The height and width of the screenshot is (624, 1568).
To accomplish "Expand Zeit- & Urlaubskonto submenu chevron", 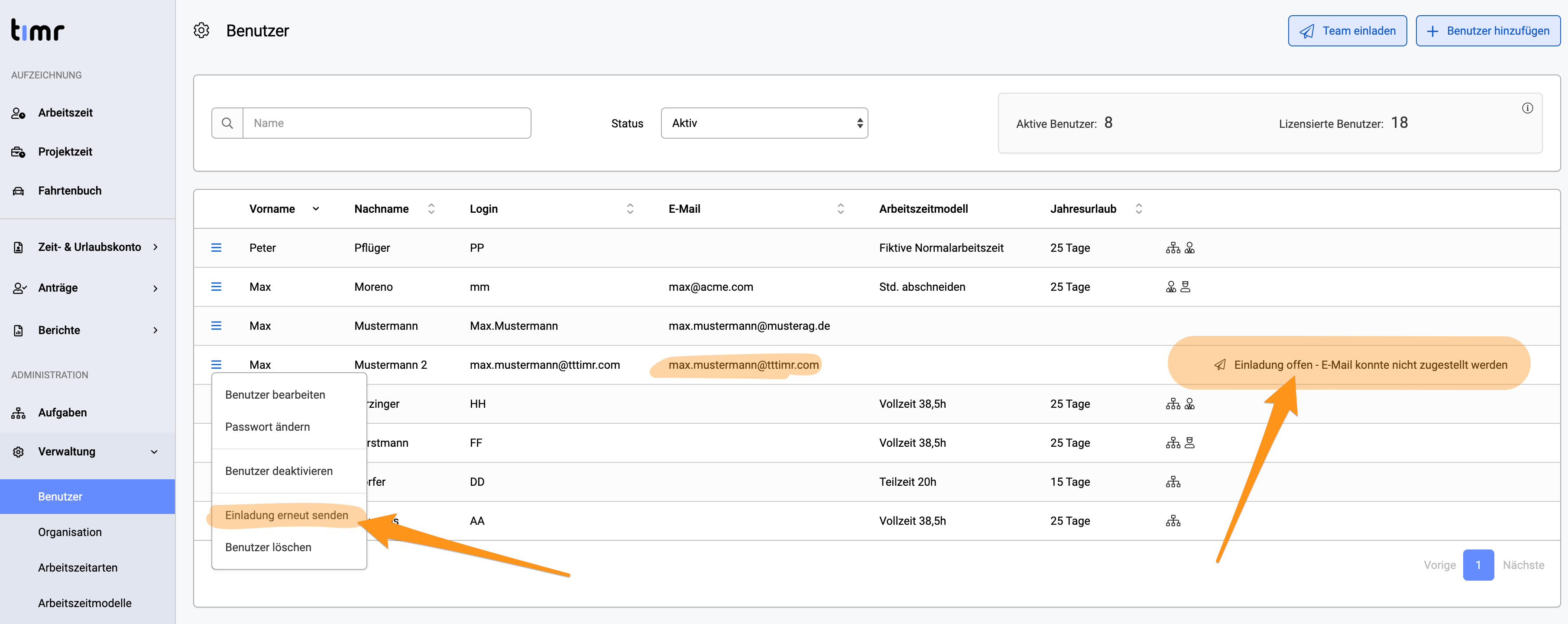I will pos(155,247).
